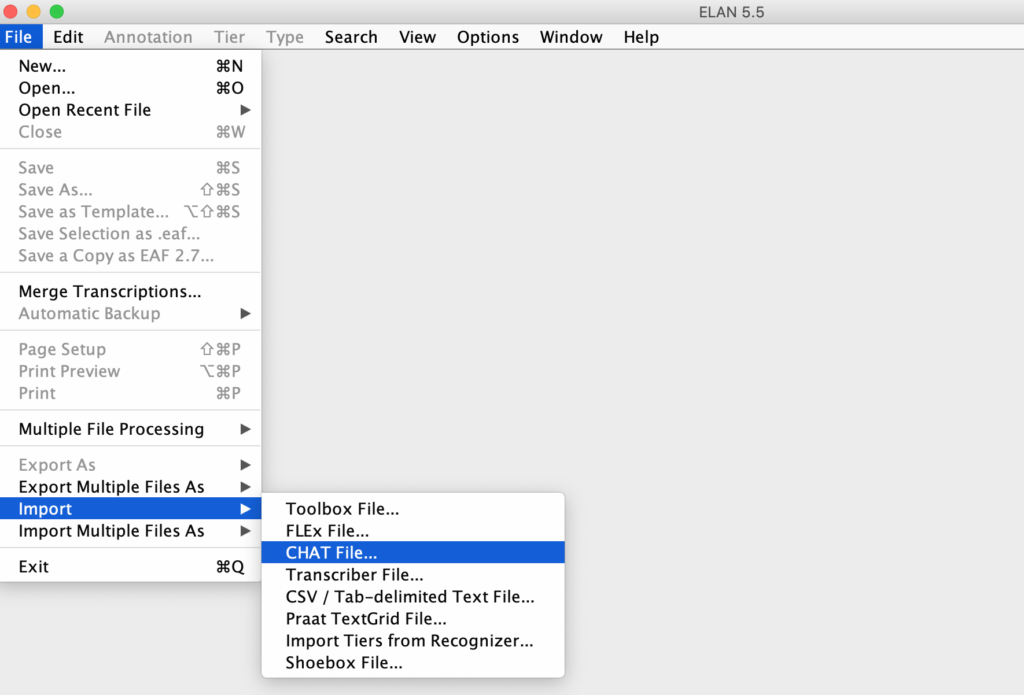Maximize the ELAN window with green button
The height and width of the screenshot is (695, 1024).
[57, 11]
